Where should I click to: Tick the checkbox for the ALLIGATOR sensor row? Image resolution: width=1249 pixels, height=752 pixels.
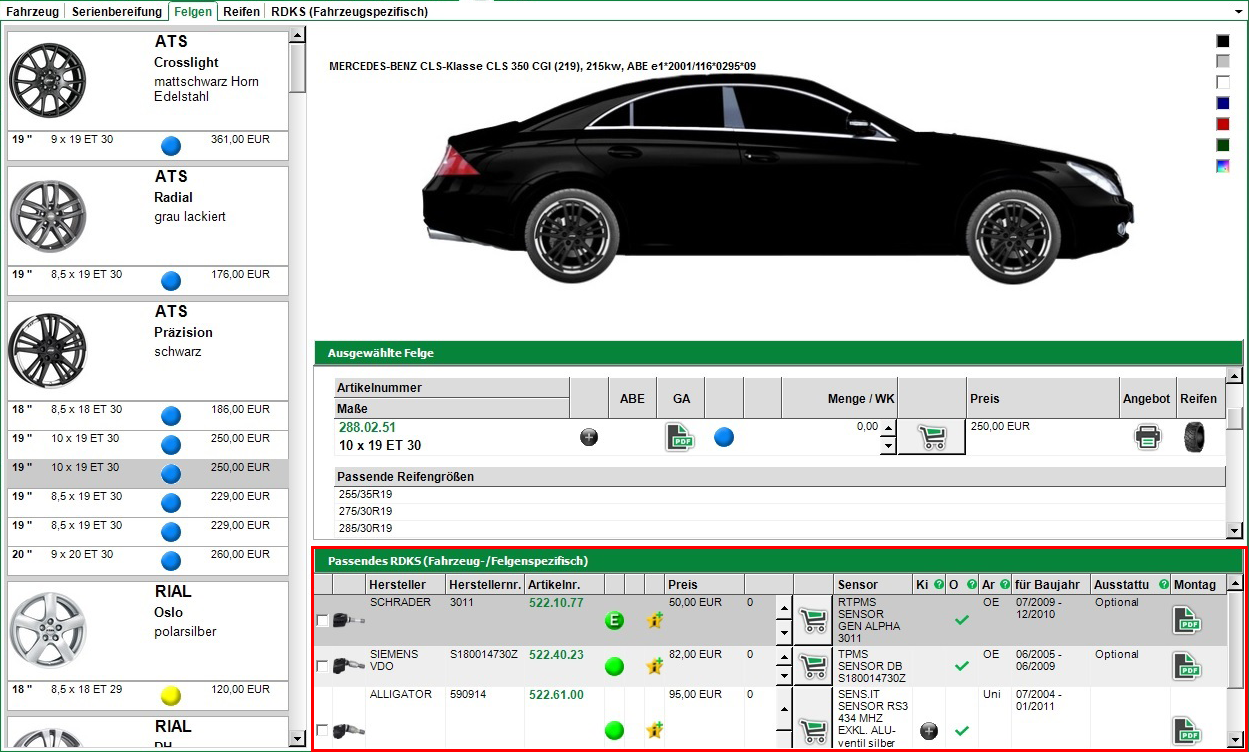322,731
